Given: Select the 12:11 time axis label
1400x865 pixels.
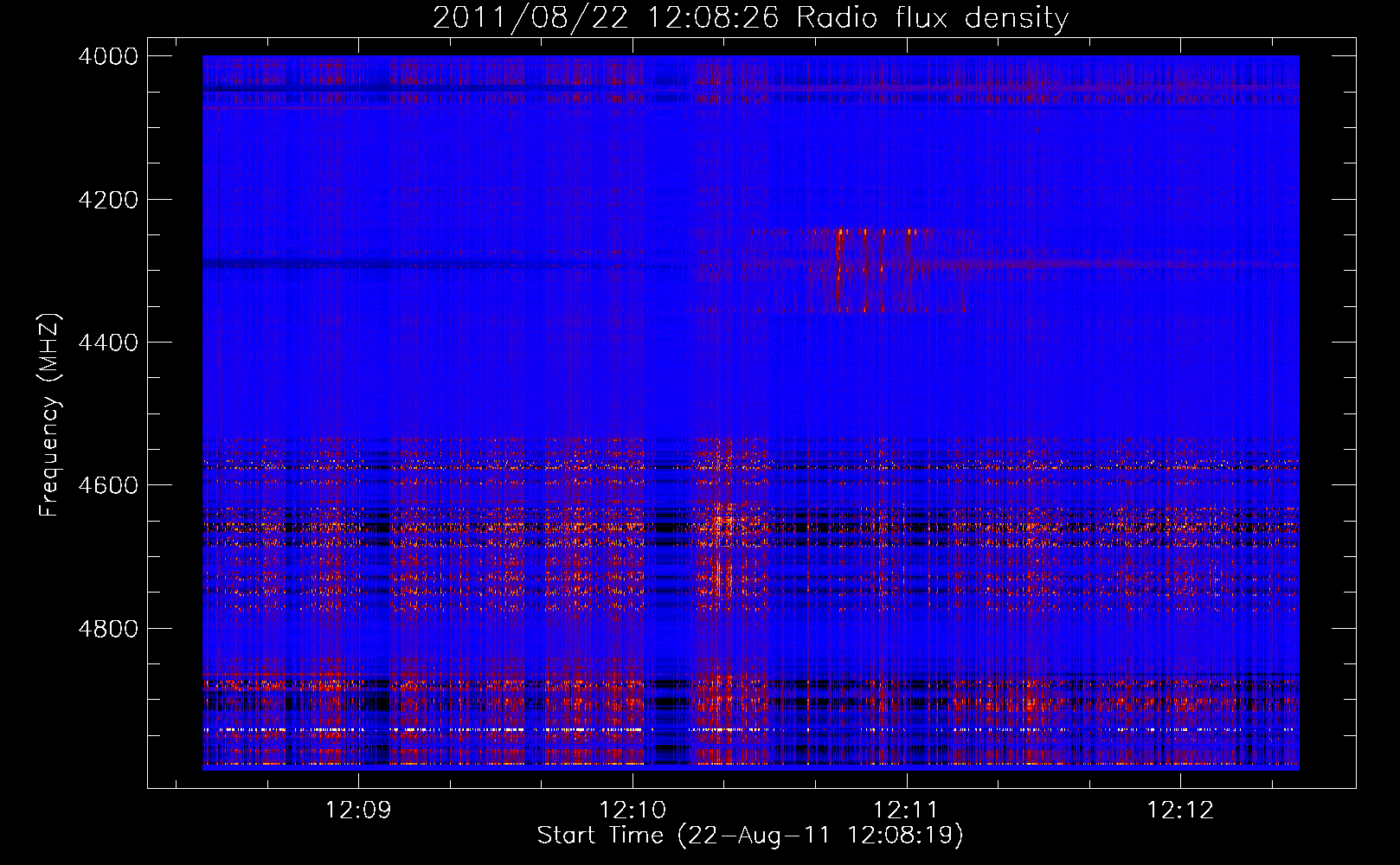Looking at the screenshot, I should [x=906, y=811].
